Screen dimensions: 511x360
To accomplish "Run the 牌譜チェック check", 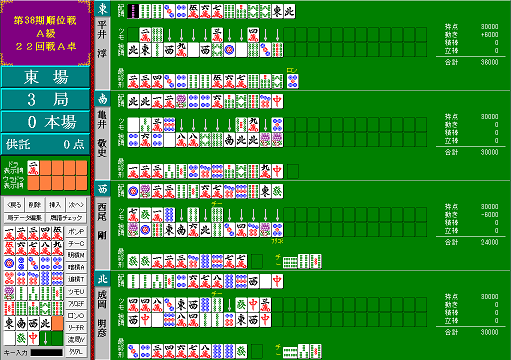I will [x=66, y=218].
